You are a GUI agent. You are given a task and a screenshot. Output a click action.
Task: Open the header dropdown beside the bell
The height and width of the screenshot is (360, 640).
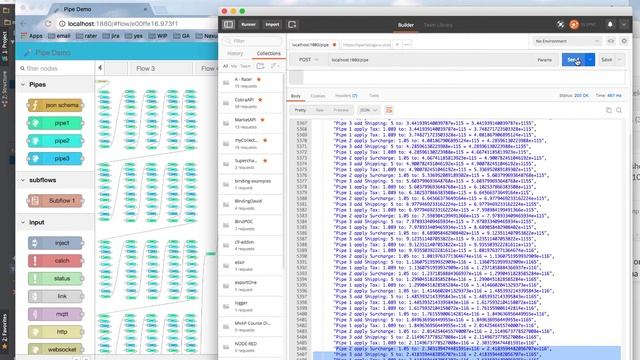(624, 25)
